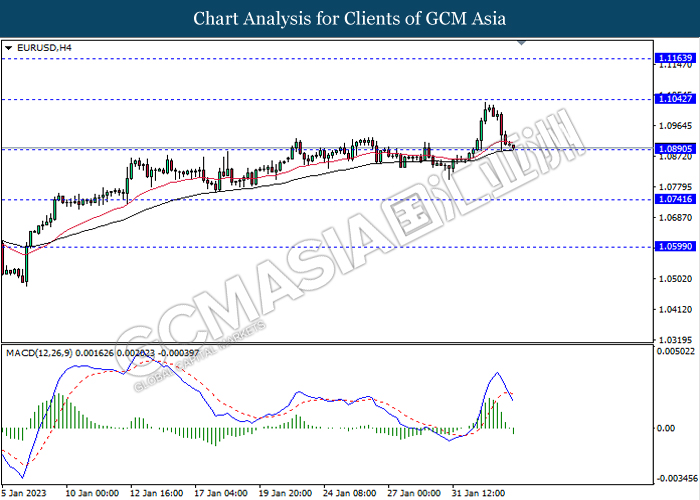Click the 17 Jan 04:00 time label
This screenshot has height=500, width=700.
coord(221,493)
